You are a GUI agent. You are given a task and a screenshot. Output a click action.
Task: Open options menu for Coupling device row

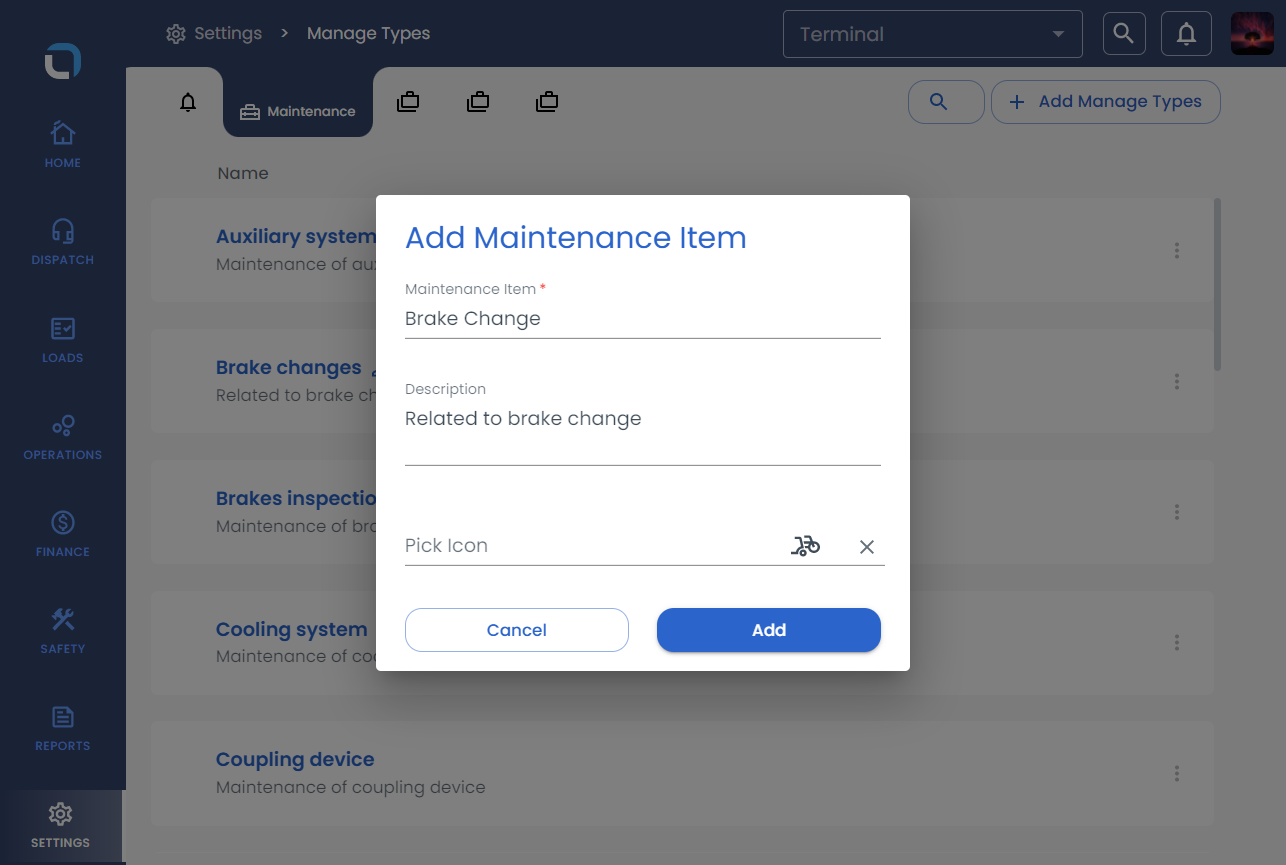pos(1177,773)
